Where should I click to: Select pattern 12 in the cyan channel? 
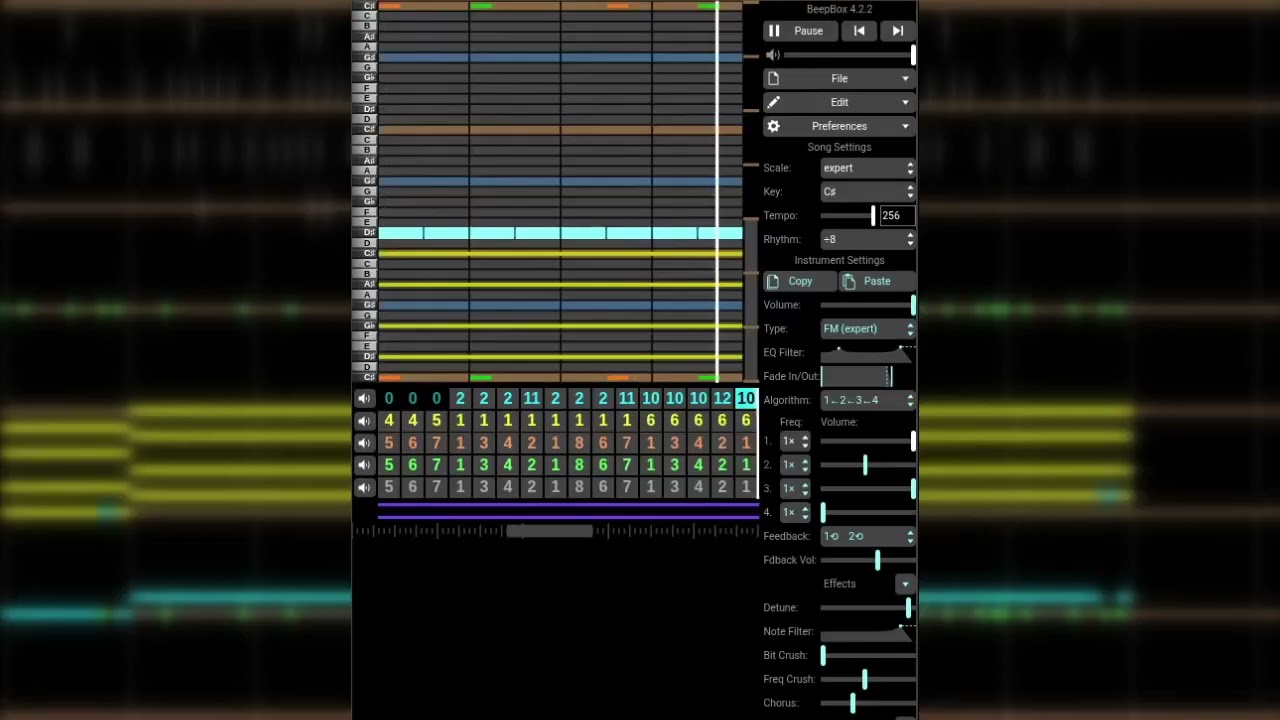coord(722,399)
